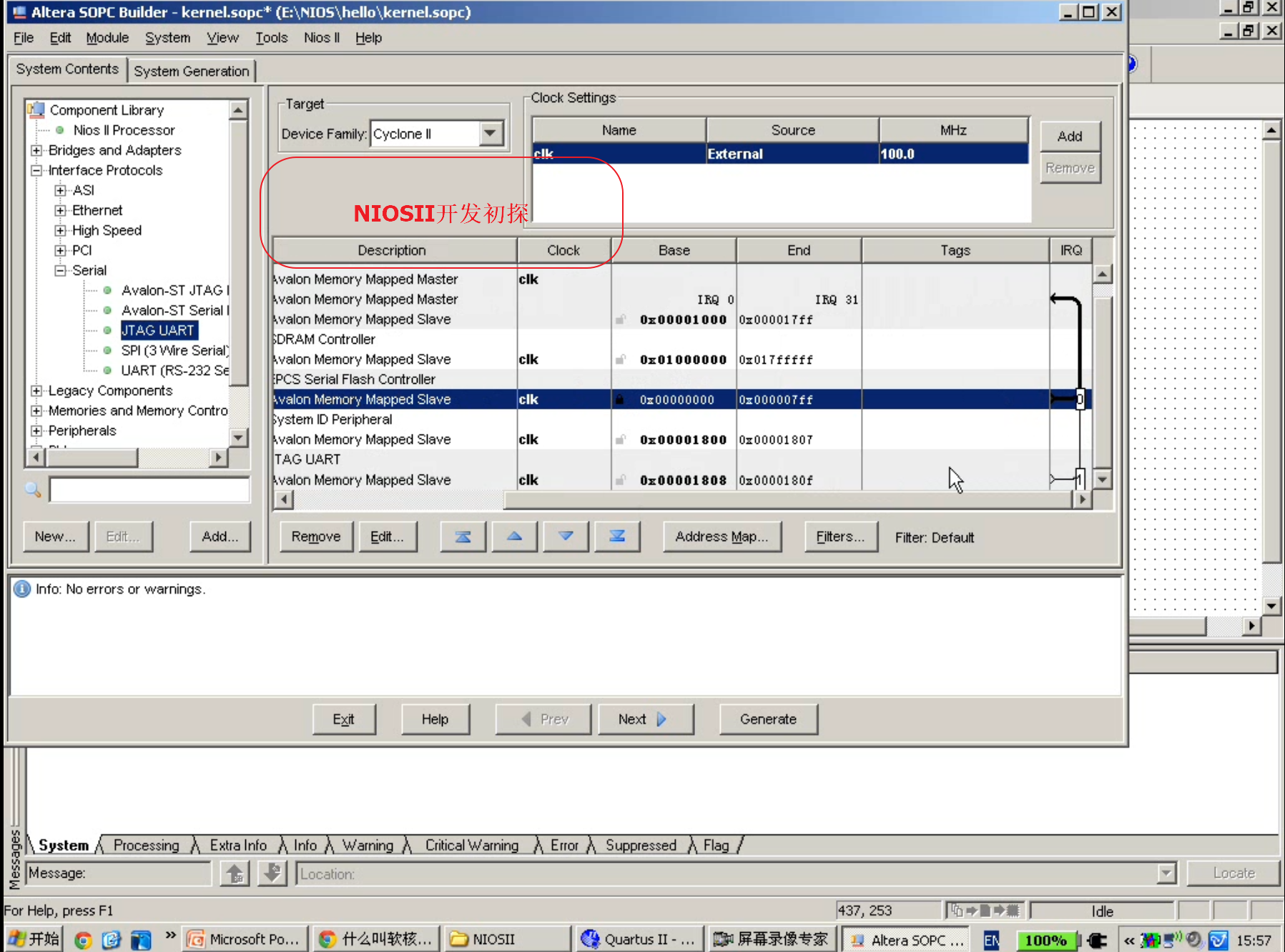The image size is (1285, 952).
Task: Open the Location dropdown in messages
Action: tap(1166, 873)
